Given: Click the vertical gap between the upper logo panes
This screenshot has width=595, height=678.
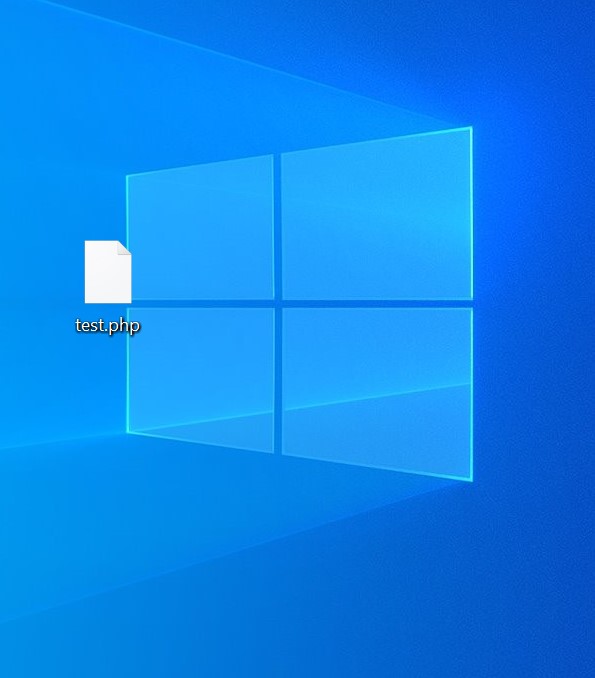Looking at the screenshot, I should tap(278, 226).
